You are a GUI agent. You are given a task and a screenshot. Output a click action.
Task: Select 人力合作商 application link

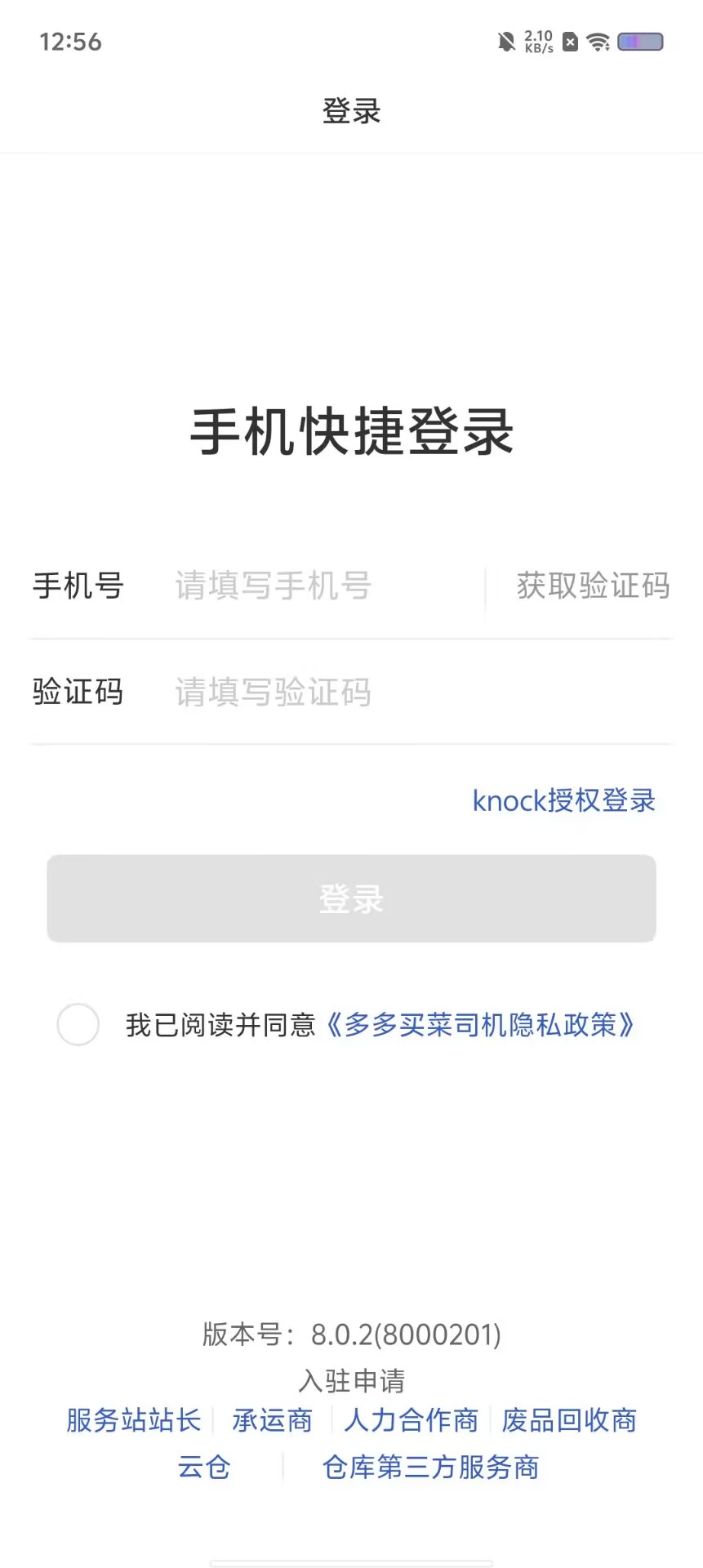point(412,1420)
